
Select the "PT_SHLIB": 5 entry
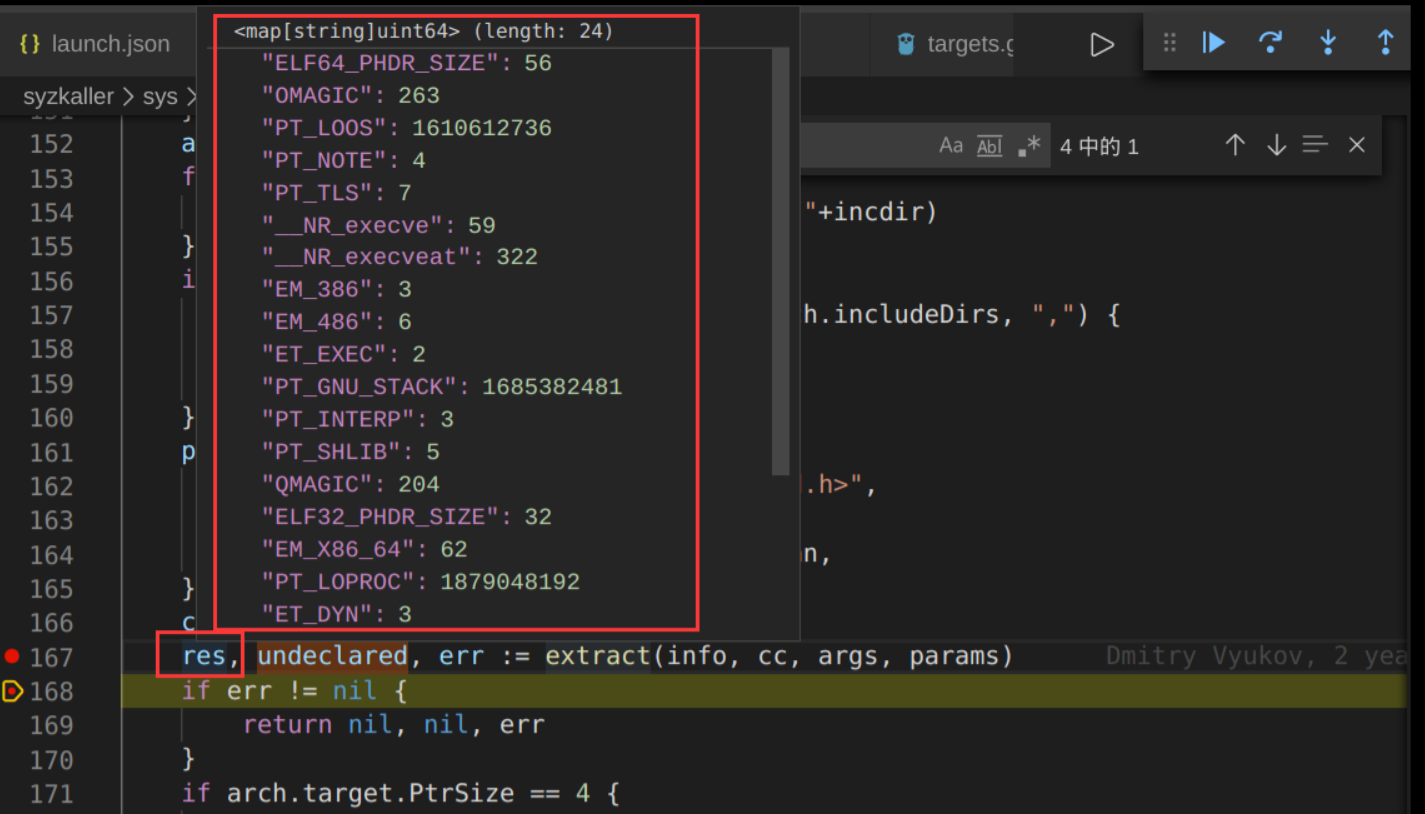pos(351,451)
